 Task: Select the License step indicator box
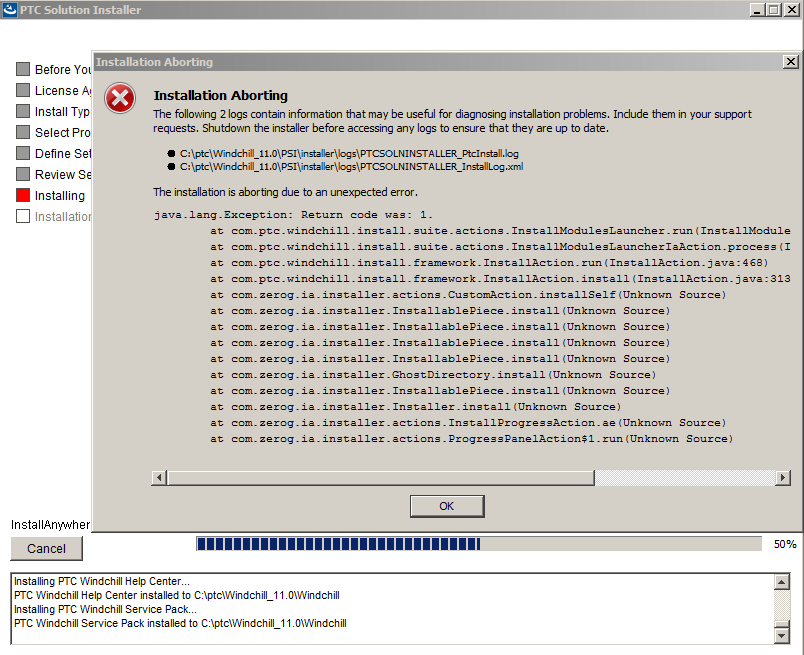tap(23, 90)
